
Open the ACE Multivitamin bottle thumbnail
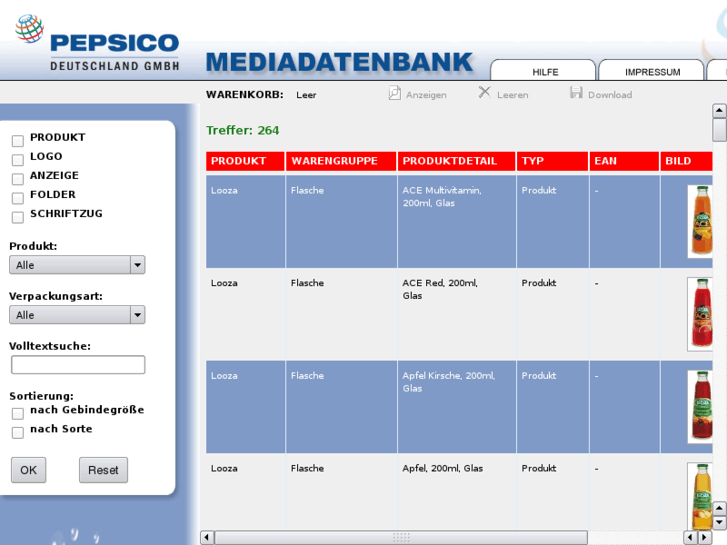pyautogui.click(x=701, y=221)
